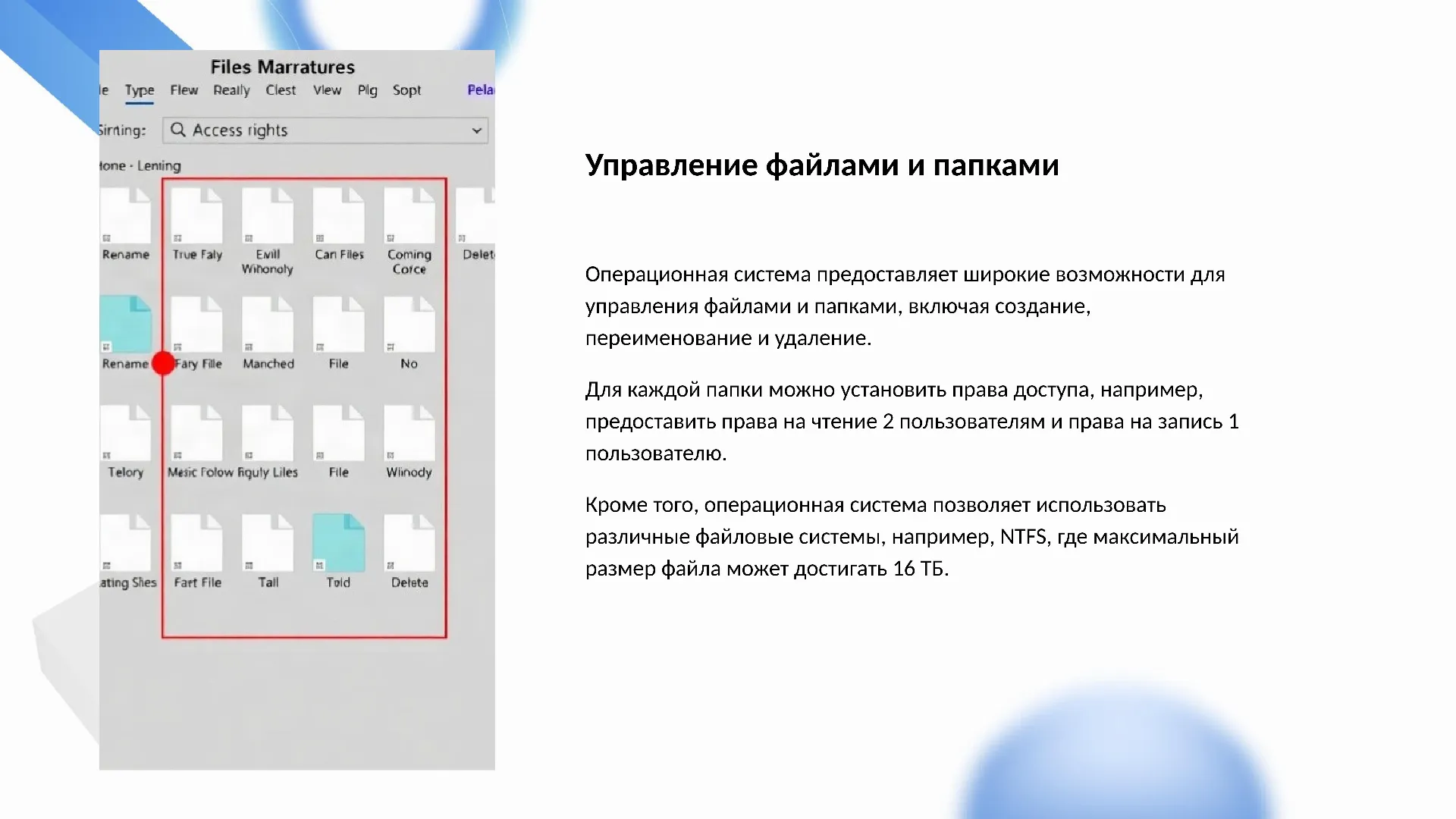Screen dimensions: 1456x819
Task: Open the Coming Cotce file icon
Action: pyautogui.click(x=409, y=216)
